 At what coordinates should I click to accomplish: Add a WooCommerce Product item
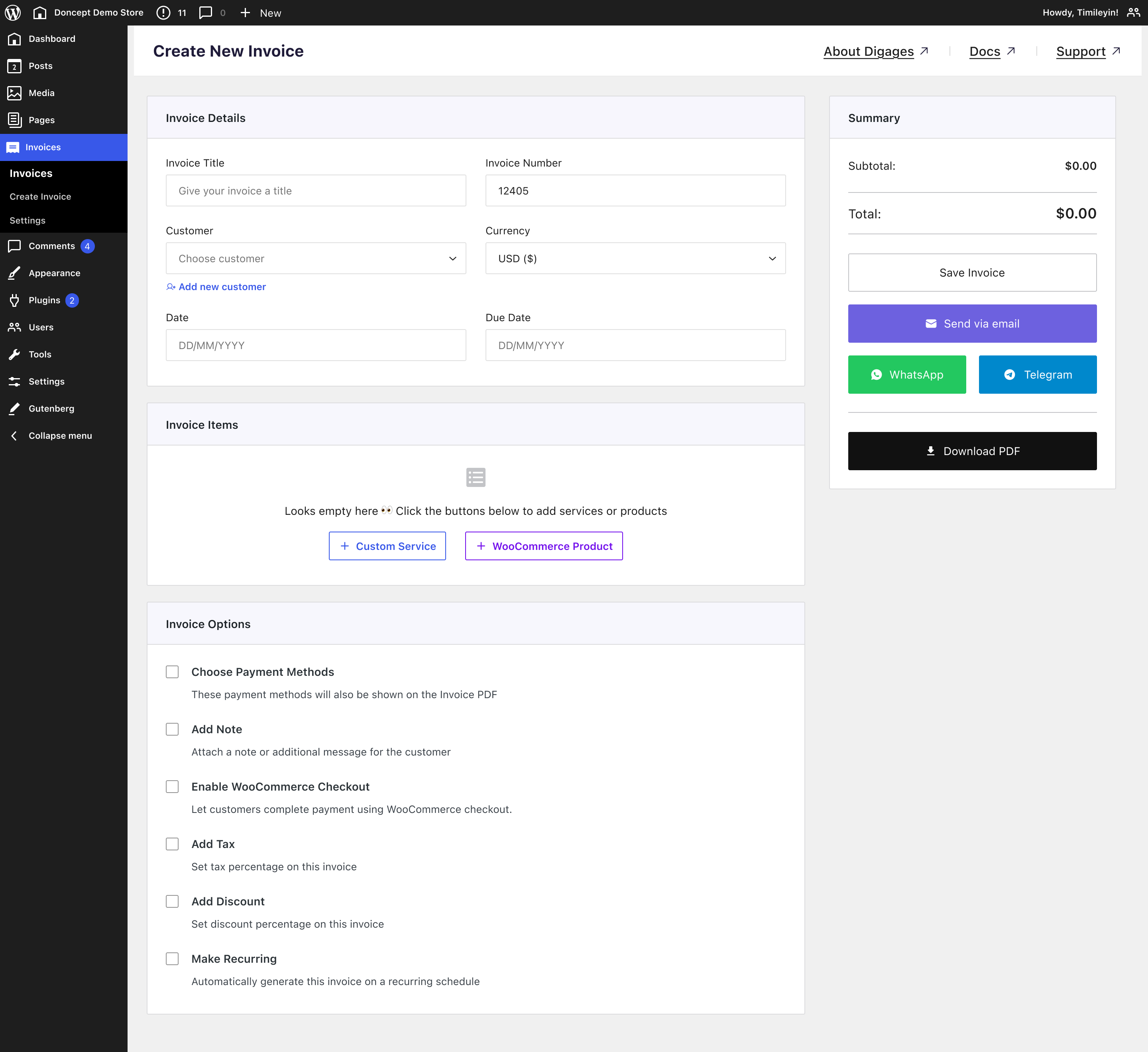click(x=544, y=546)
